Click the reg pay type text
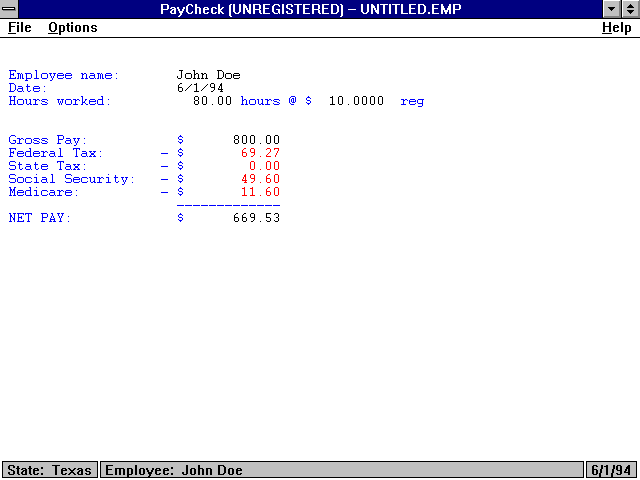This screenshot has width=640, height=480. point(412,101)
